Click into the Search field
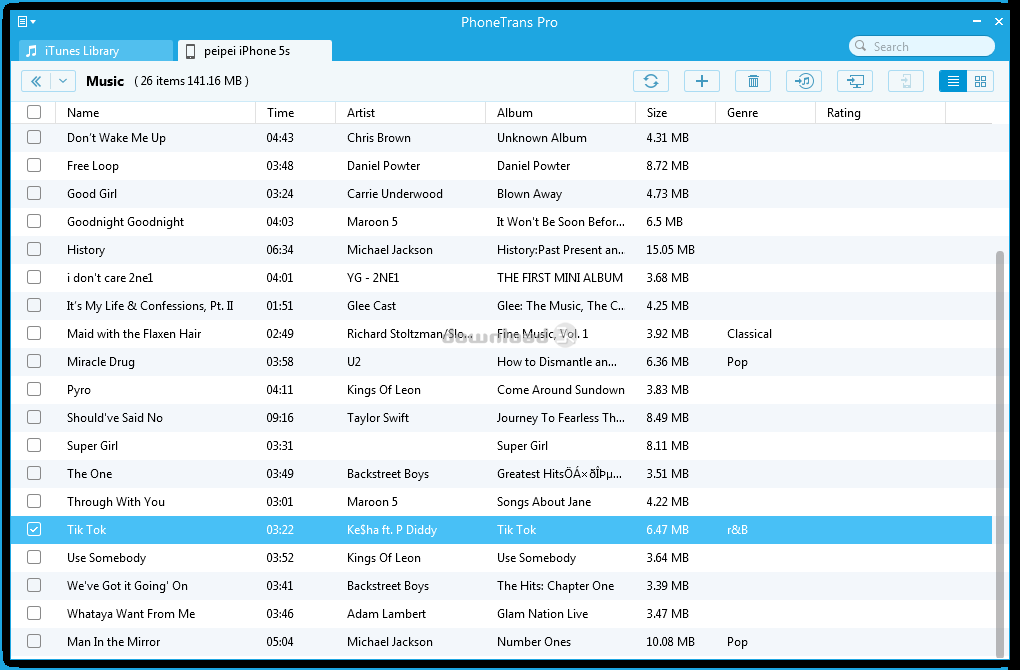The height and width of the screenshot is (670, 1020). point(922,46)
